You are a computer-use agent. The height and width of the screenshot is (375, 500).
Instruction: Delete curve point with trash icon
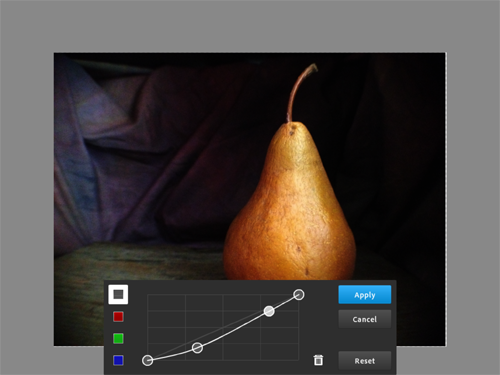318,360
